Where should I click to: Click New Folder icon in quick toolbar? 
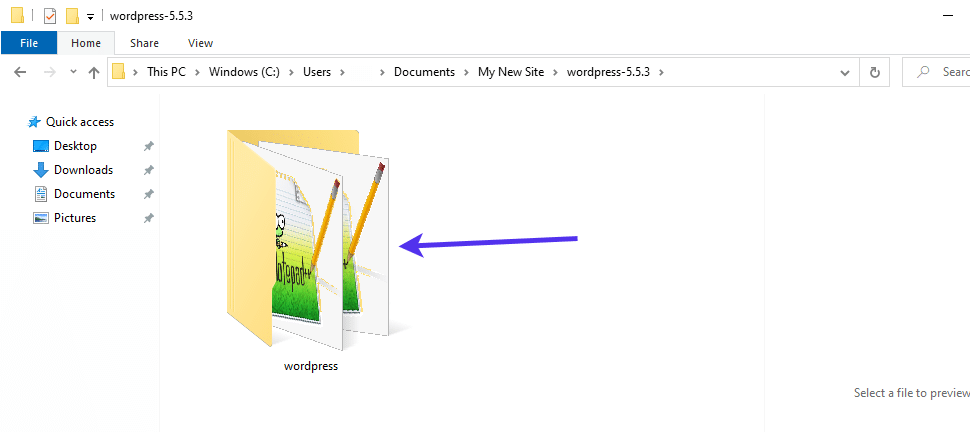point(72,16)
